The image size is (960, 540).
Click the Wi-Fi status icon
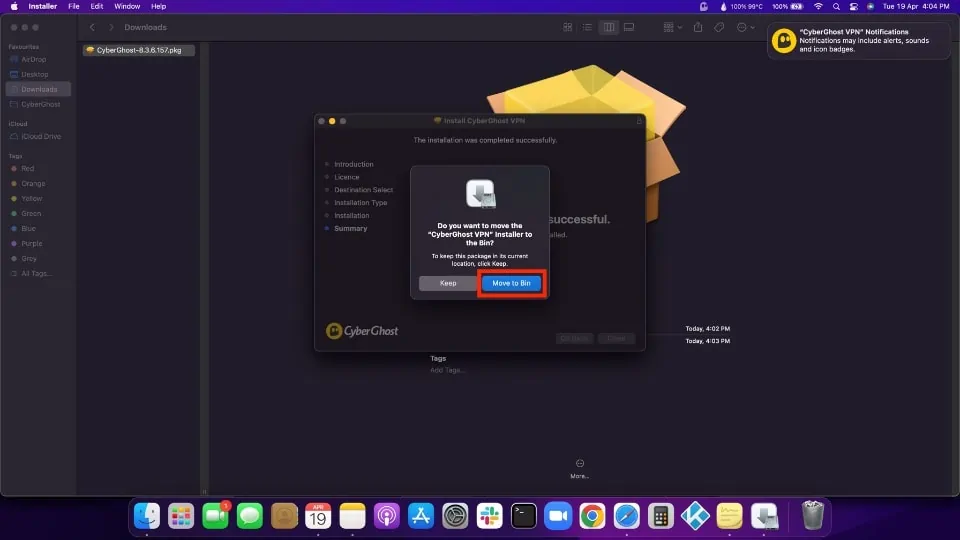point(818,6)
